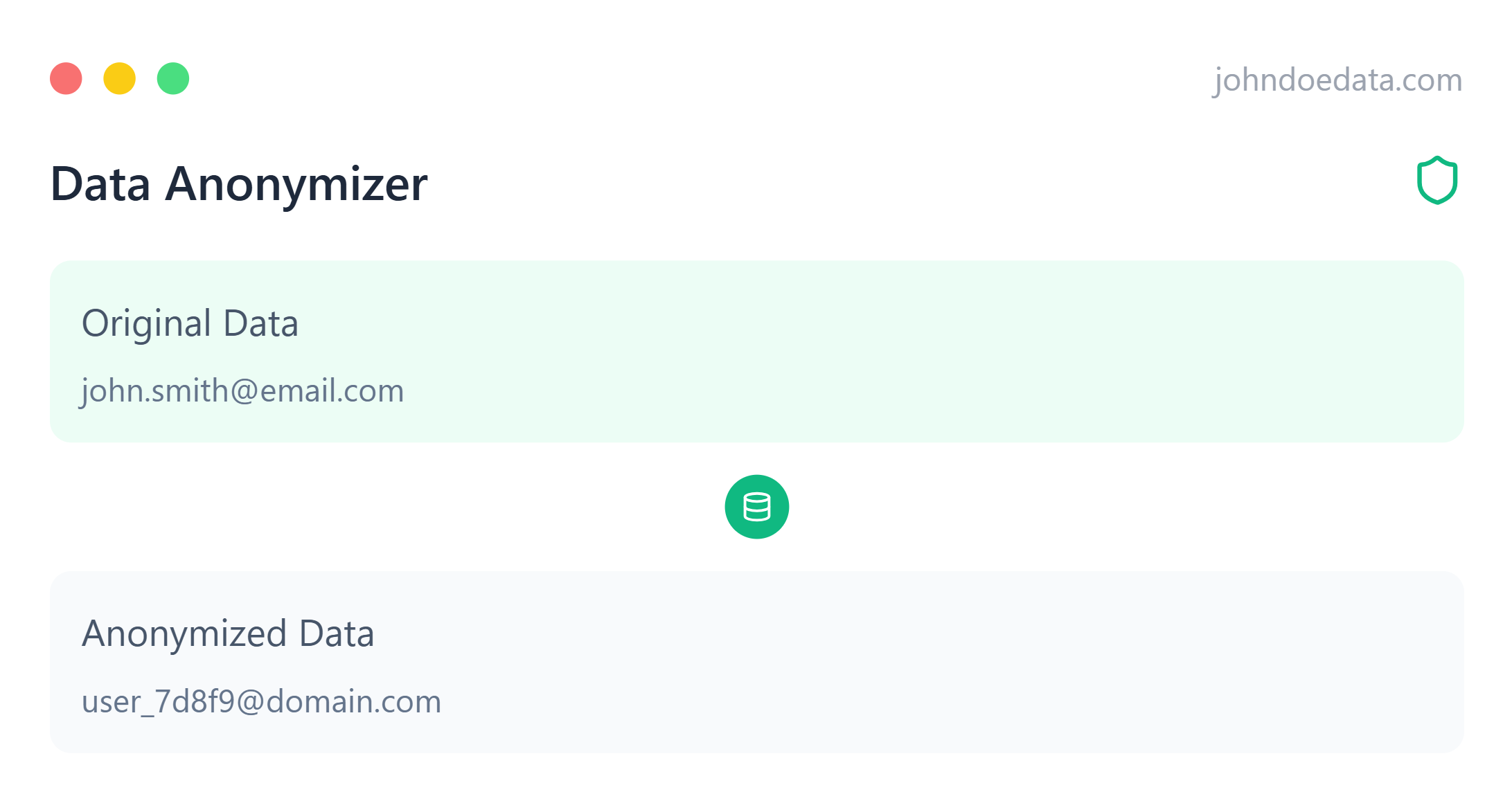
Task: Click the word Original in the first card
Action: (146, 324)
